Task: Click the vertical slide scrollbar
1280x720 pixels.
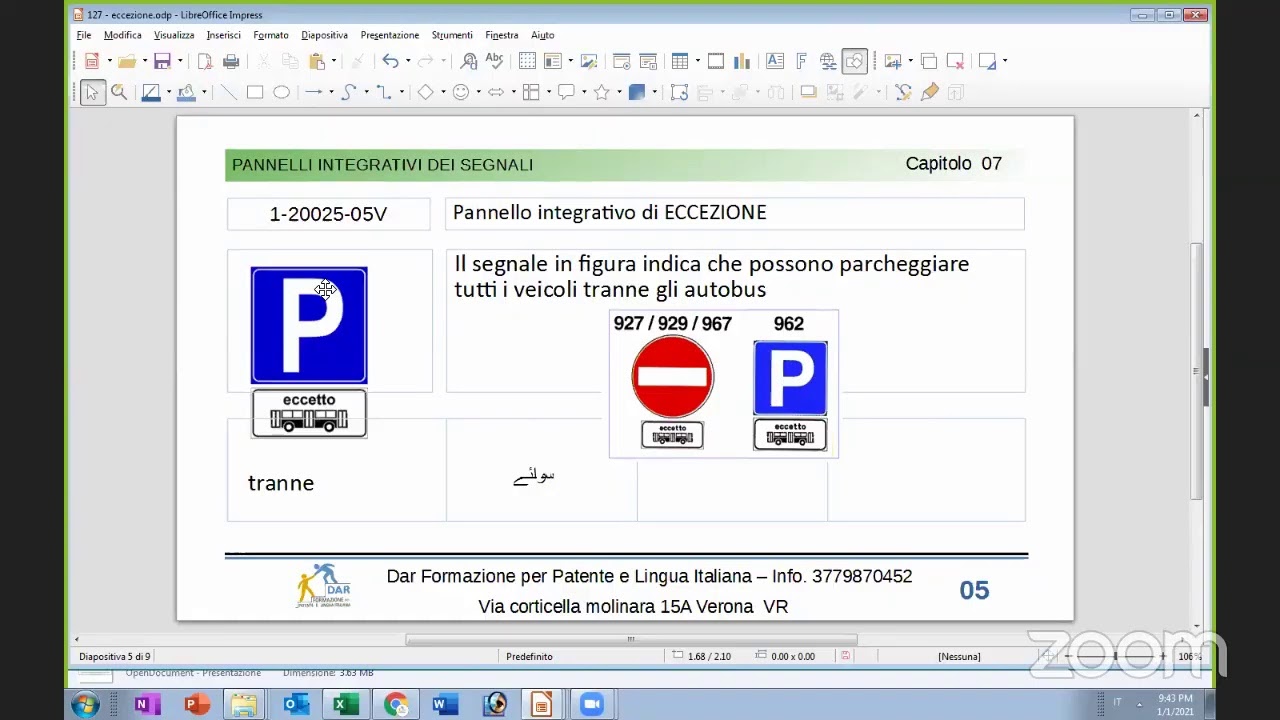Action: [x=1197, y=370]
